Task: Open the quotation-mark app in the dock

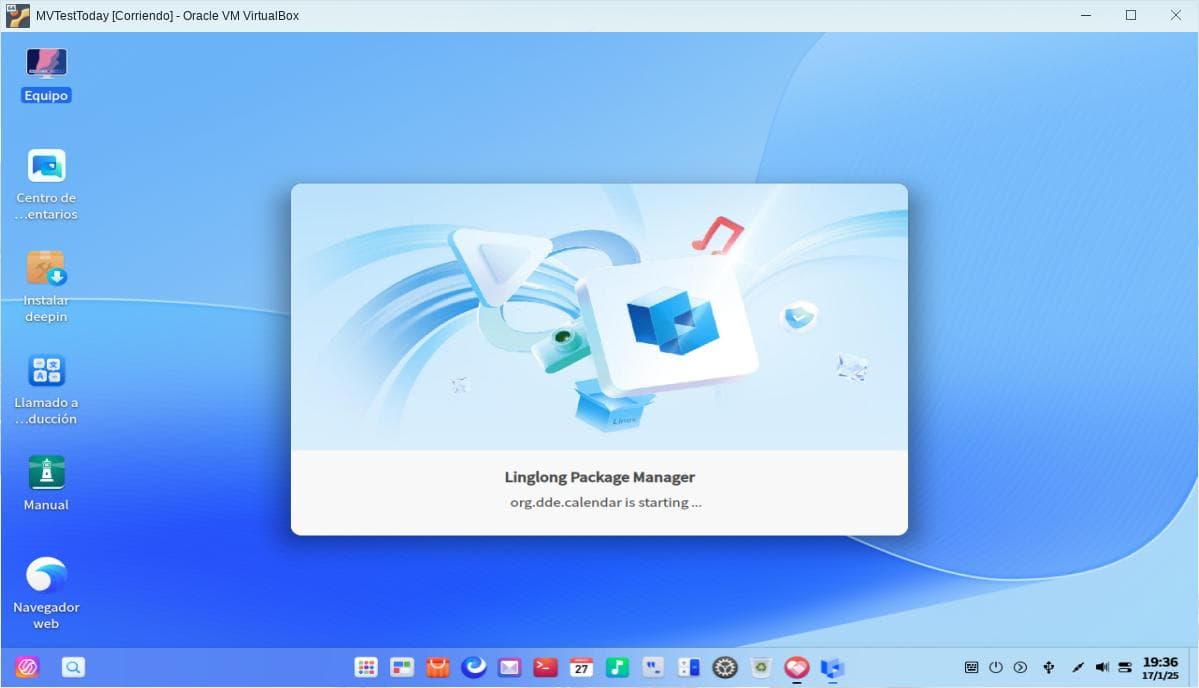Action: [653, 667]
